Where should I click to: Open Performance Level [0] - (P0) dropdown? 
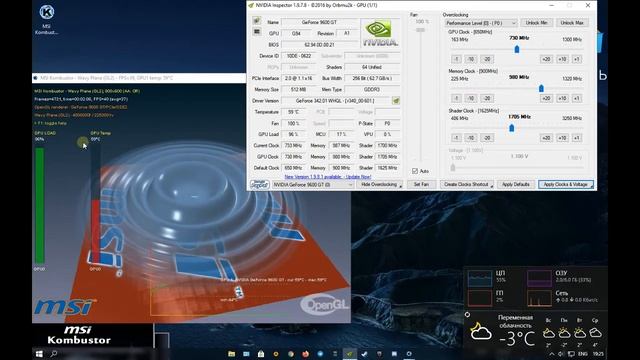pyautogui.click(x=481, y=23)
